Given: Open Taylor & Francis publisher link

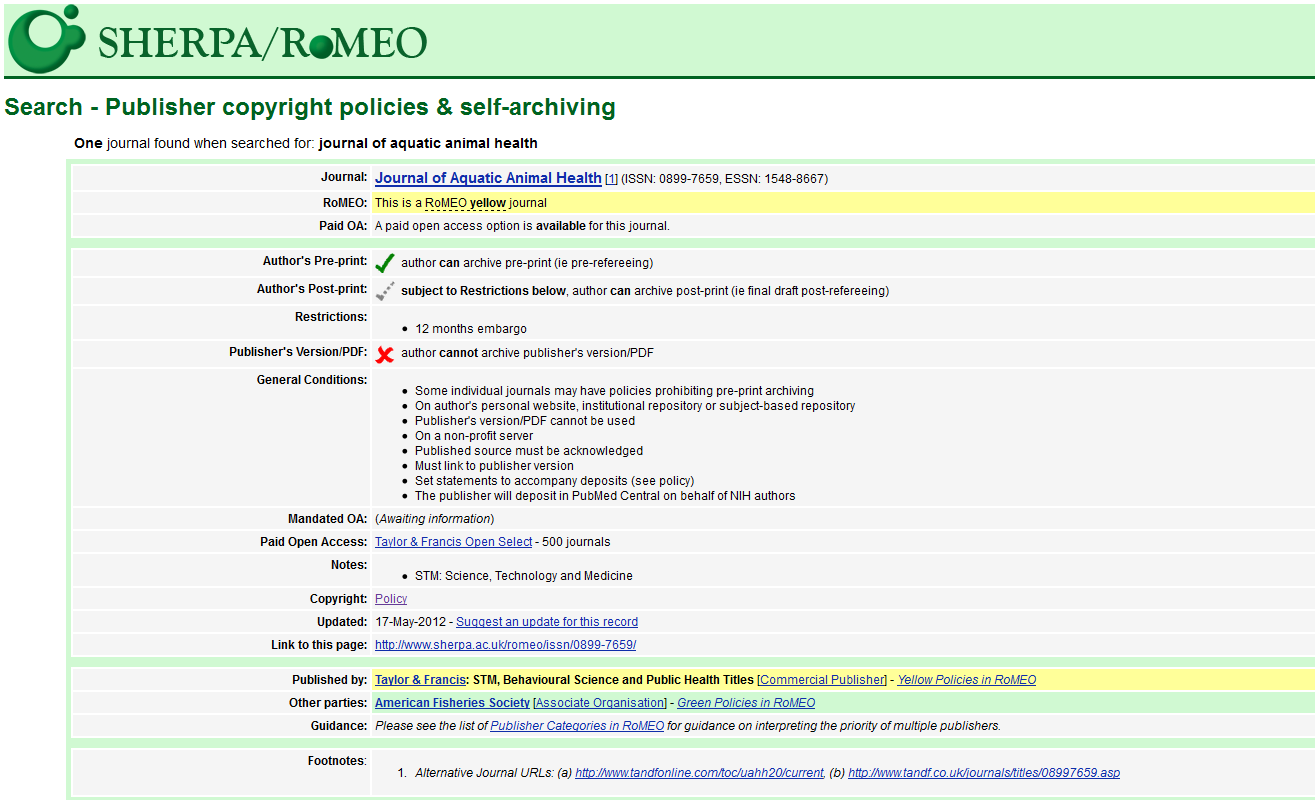Looking at the screenshot, I should pos(420,680).
